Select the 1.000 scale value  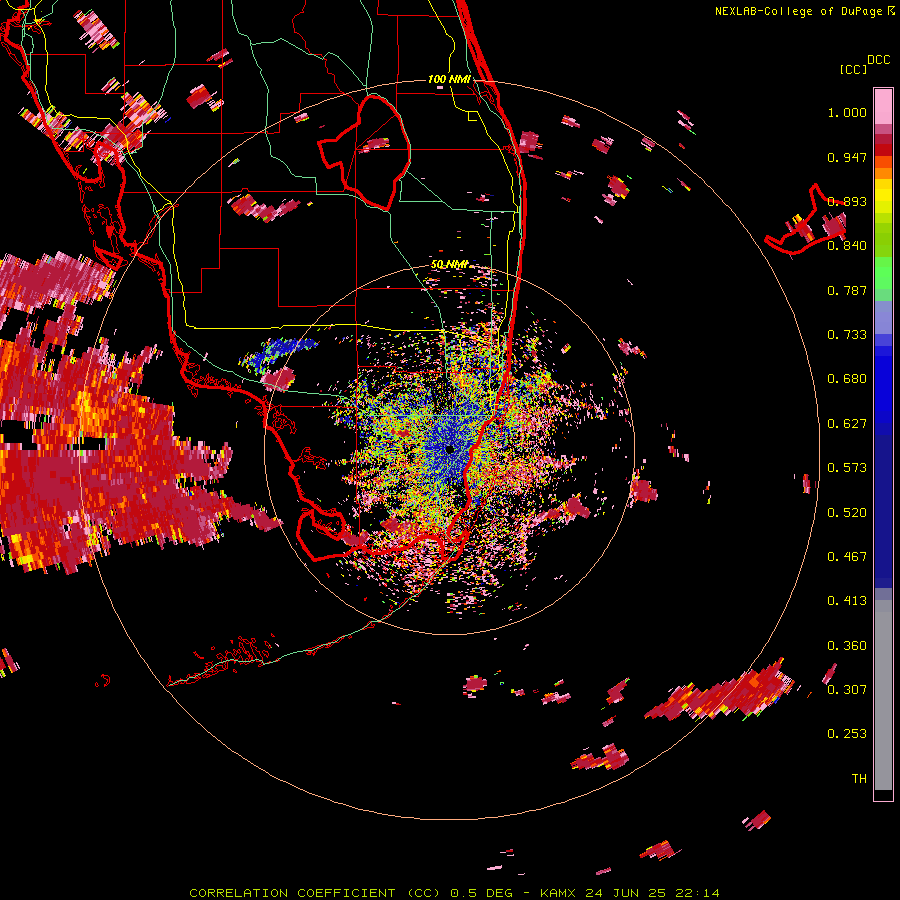pos(847,112)
